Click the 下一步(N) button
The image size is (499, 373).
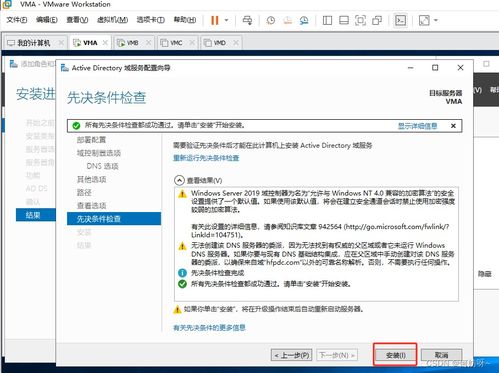click(x=336, y=355)
